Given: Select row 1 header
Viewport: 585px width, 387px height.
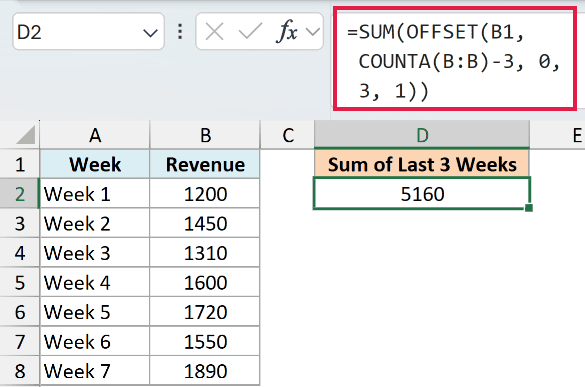Looking at the screenshot, I should [x=19, y=164].
